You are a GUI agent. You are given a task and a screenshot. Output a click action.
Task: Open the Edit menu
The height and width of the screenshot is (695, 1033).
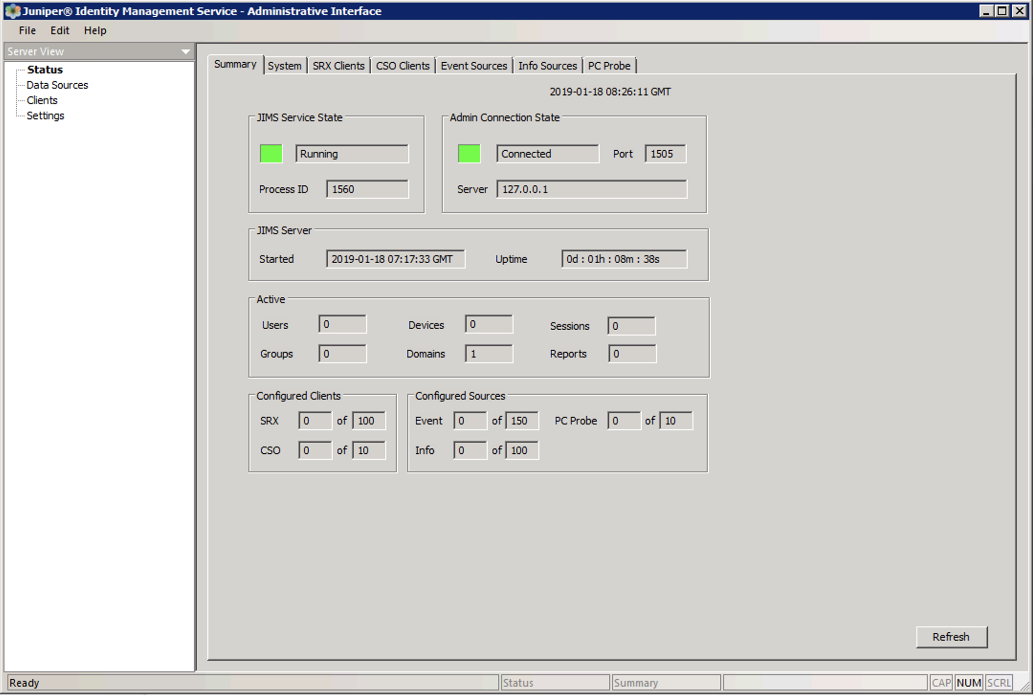(x=59, y=30)
